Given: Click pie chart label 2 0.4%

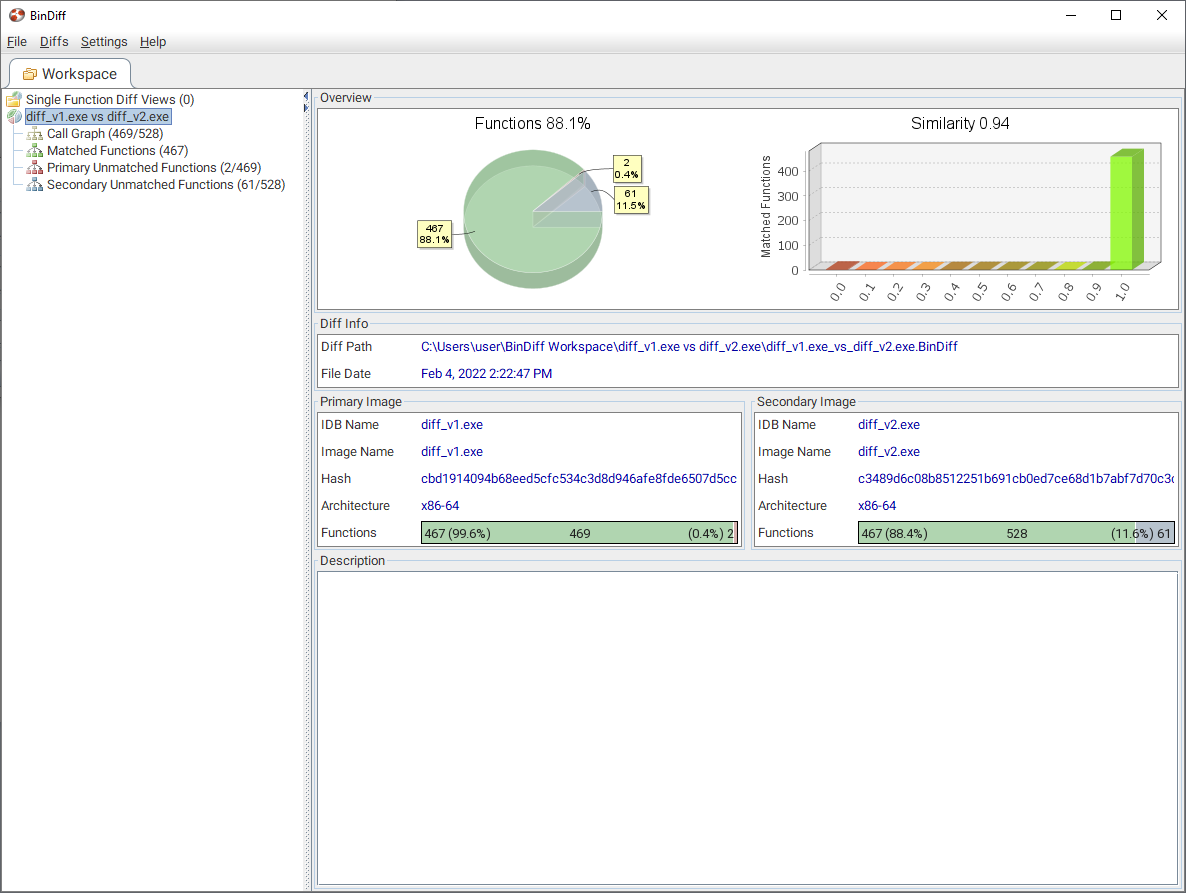Looking at the screenshot, I should tap(626, 169).
